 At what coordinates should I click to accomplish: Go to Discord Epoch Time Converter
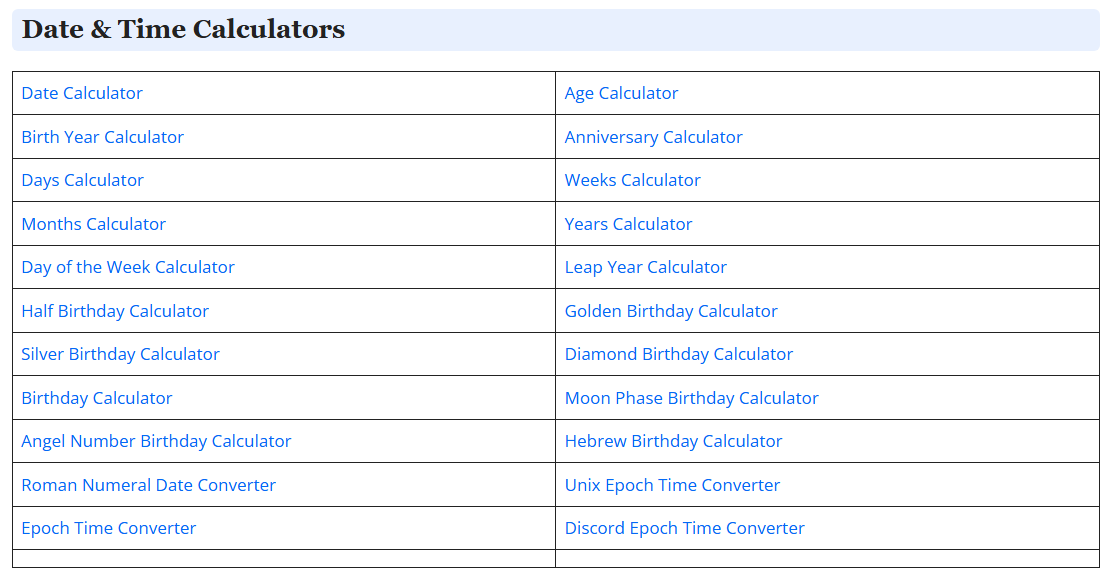(684, 528)
